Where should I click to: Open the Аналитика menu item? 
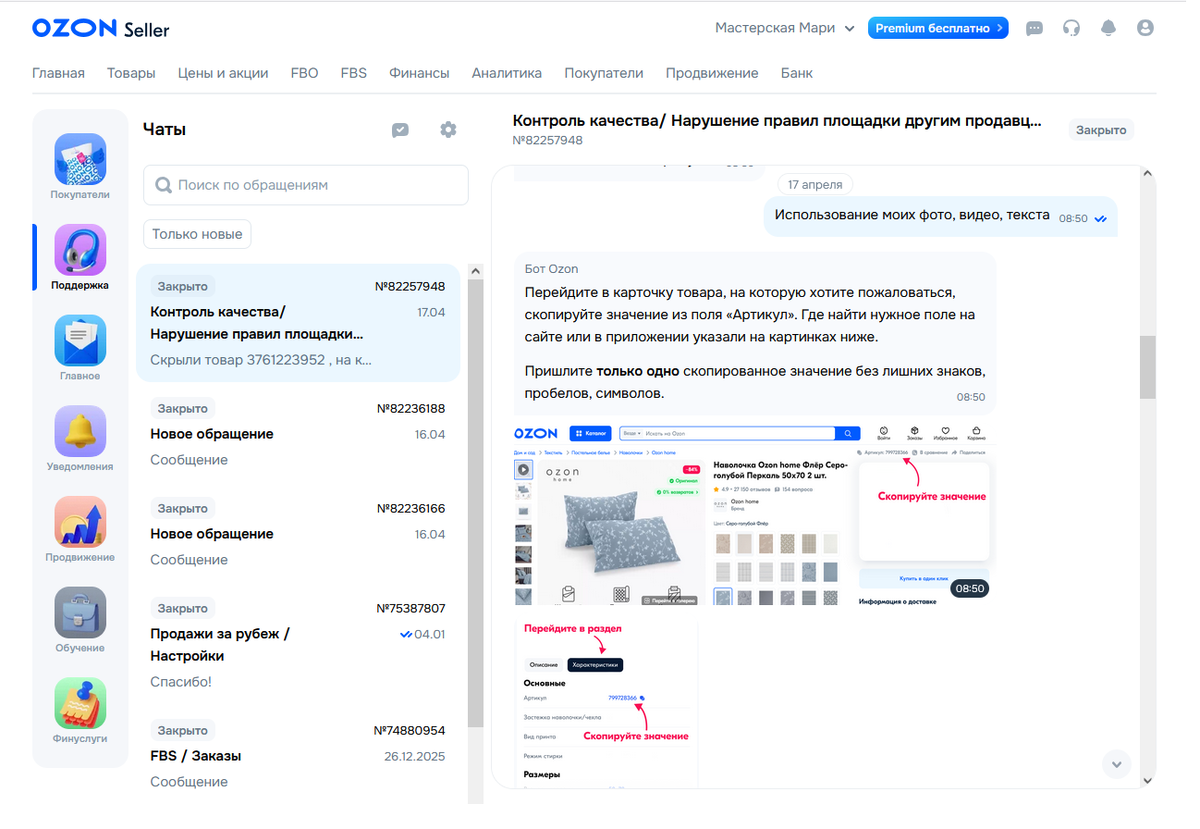[507, 73]
